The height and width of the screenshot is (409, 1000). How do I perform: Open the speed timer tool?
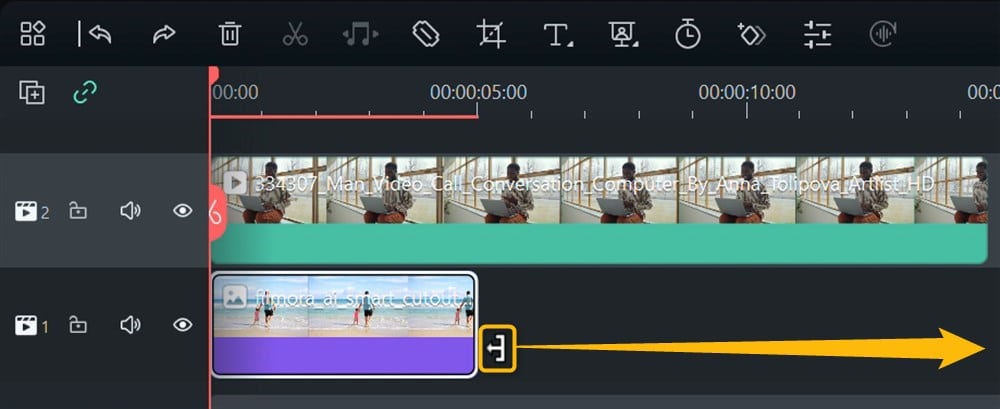pyautogui.click(x=688, y=33)
